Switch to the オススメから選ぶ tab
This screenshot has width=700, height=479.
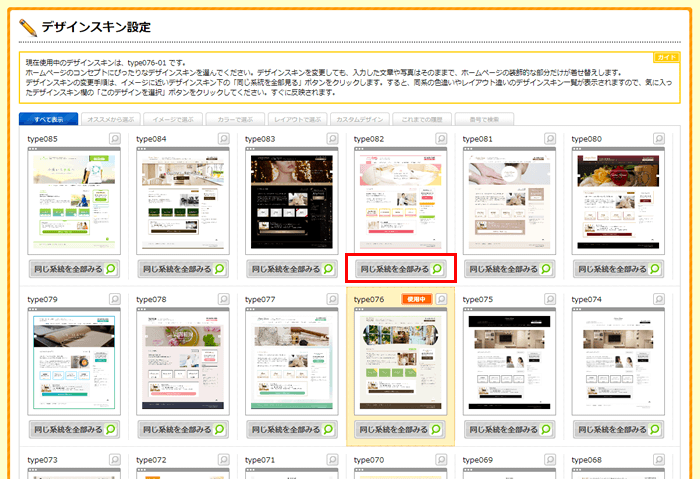pyautogui.click(x=111, y=119)
